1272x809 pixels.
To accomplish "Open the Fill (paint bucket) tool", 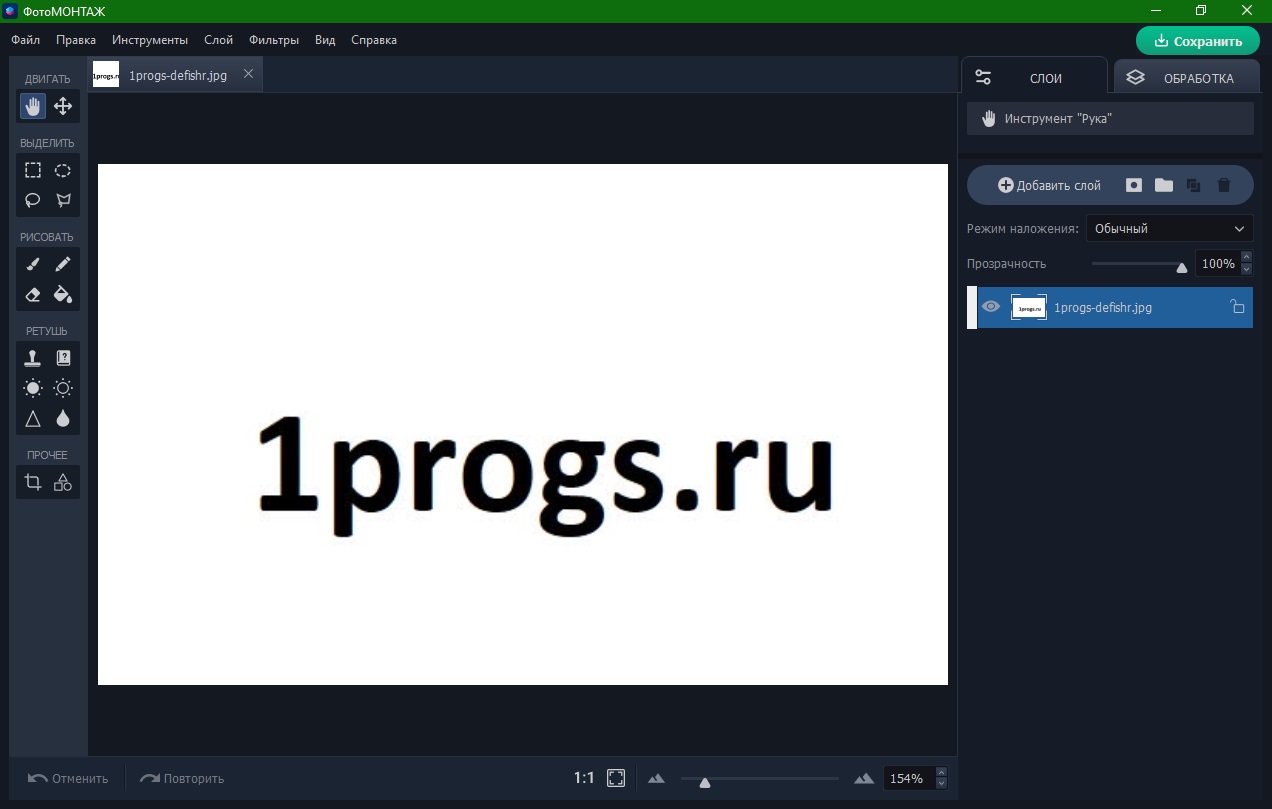I will coord(62,294).
